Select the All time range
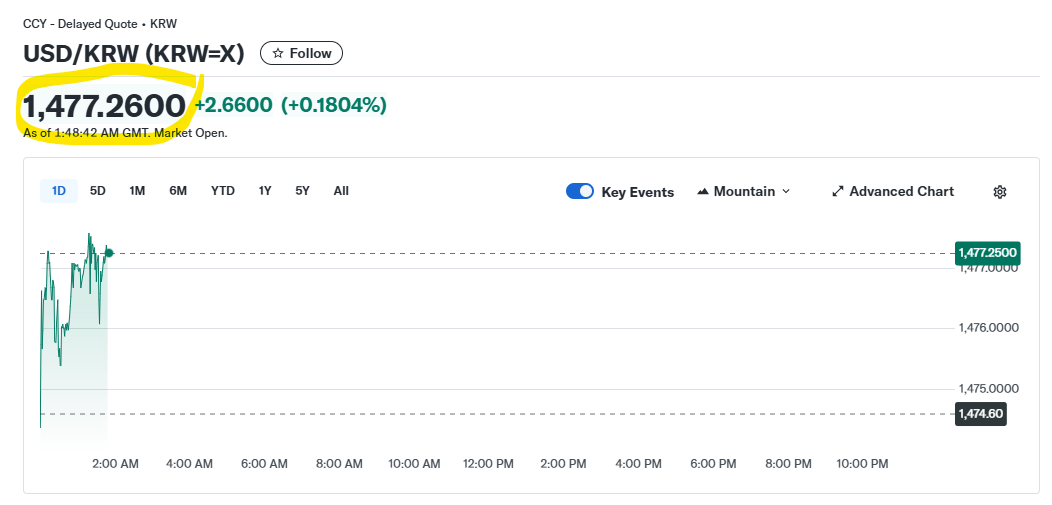1052x505 pixels. (x=341, y=191)
